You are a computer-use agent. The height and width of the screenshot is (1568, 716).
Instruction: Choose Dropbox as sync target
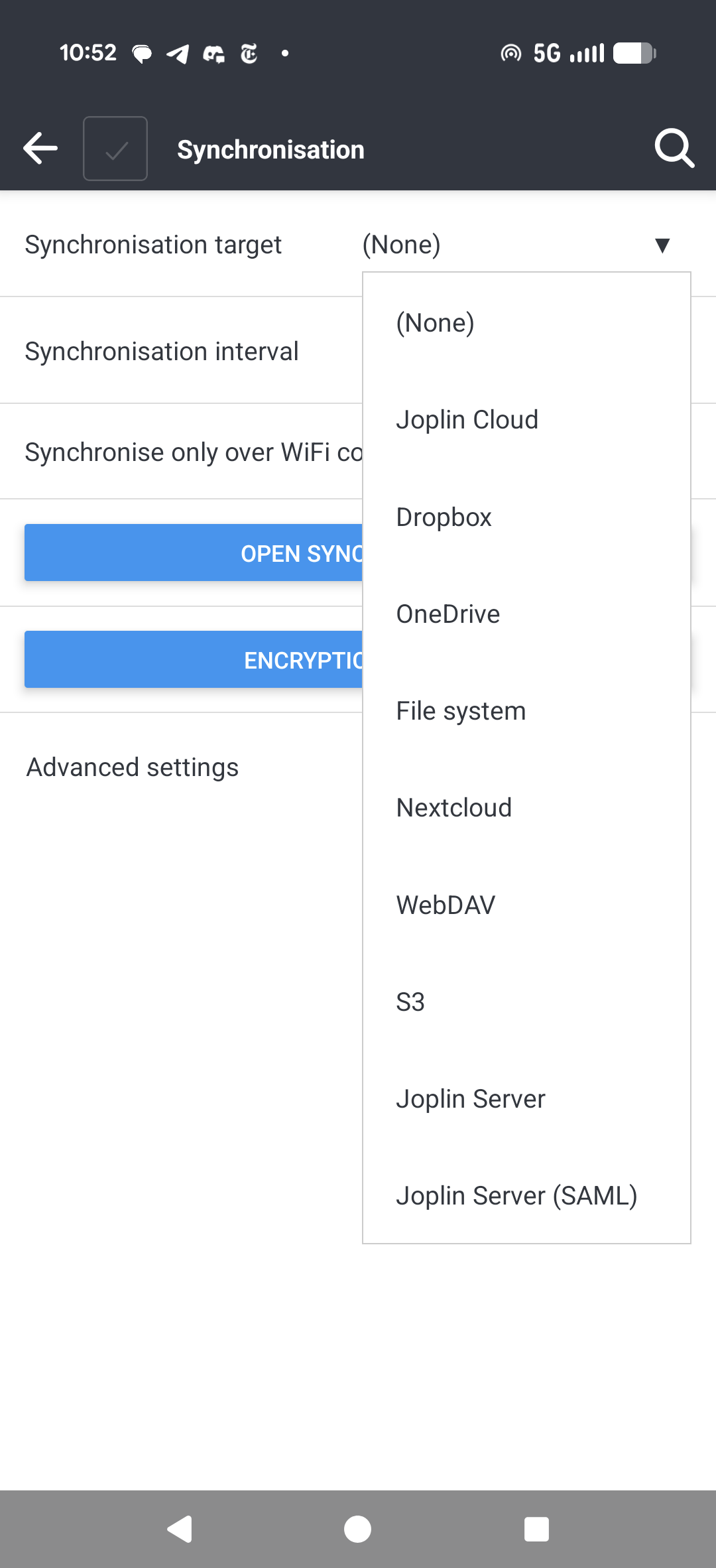click(x=444, y=517)
